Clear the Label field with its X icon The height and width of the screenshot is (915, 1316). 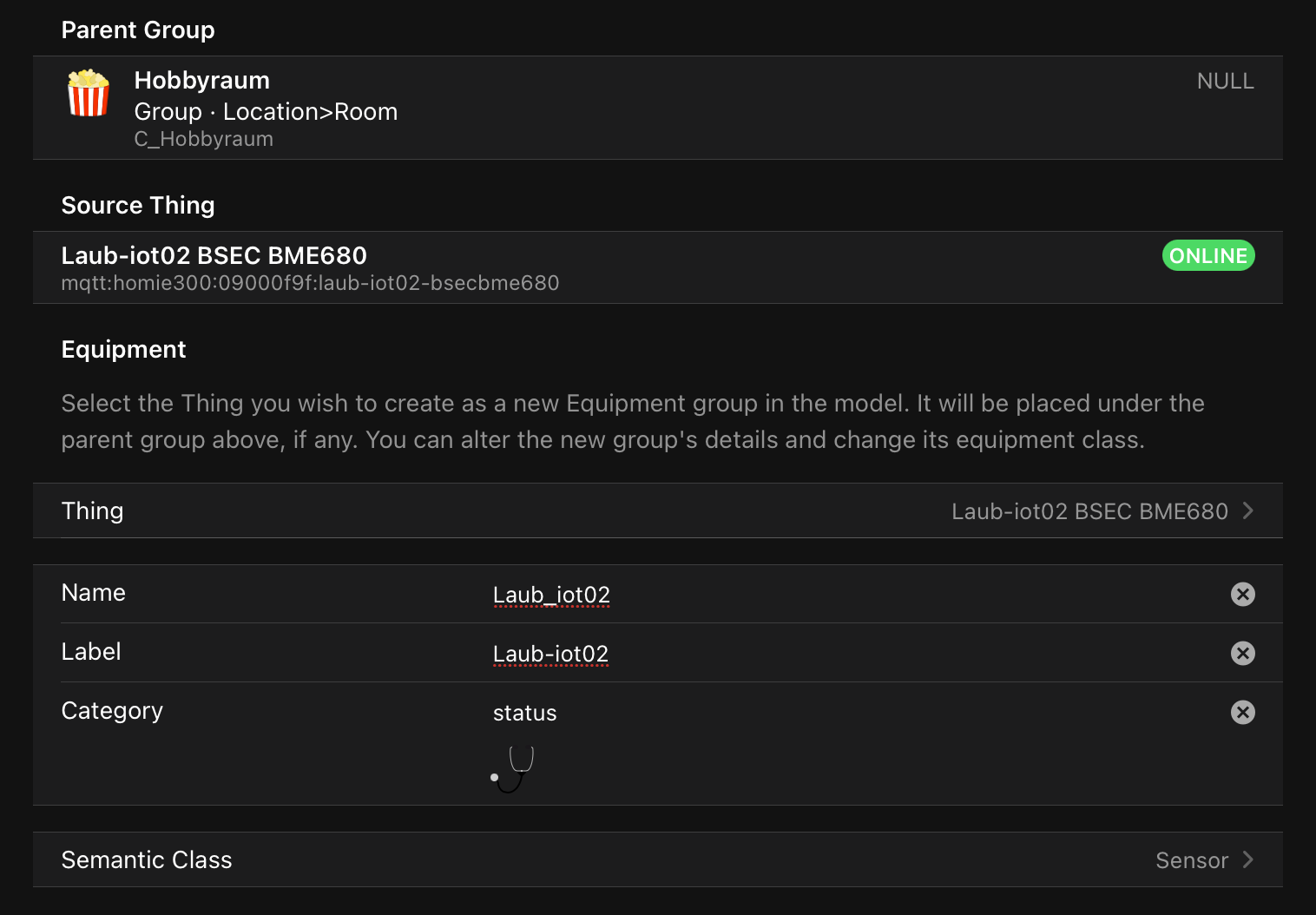pos(1242,653)
